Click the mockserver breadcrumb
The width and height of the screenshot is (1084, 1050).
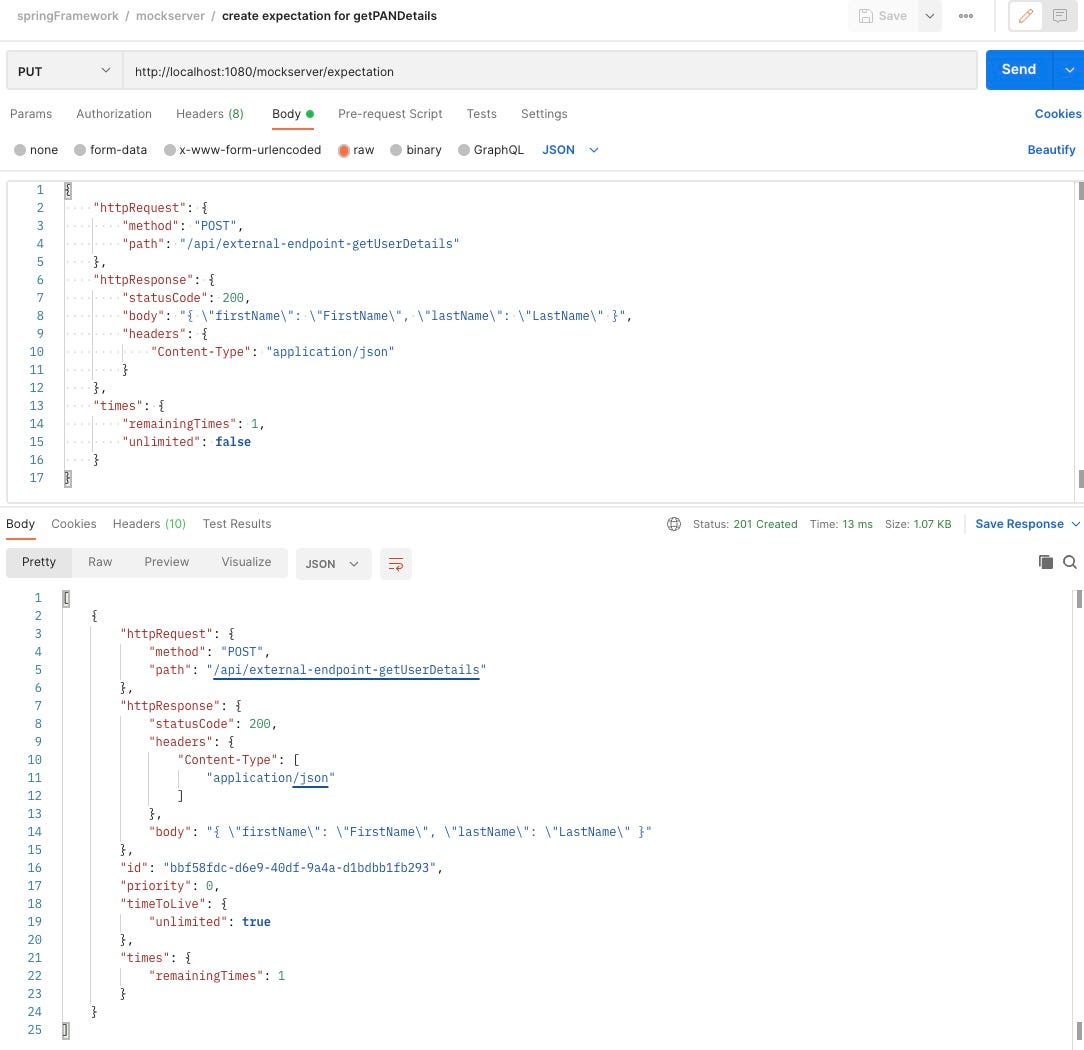point(170,16)
